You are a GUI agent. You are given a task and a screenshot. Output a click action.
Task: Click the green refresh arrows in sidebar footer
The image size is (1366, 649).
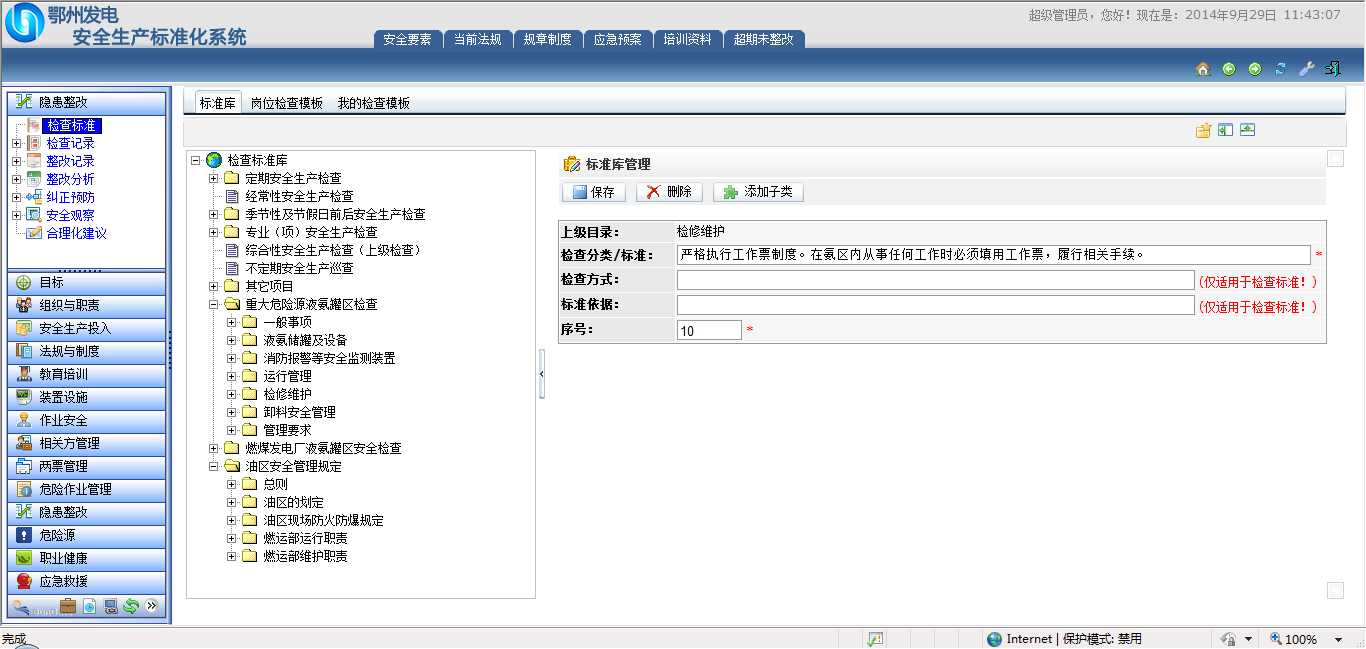pos(131,606)
